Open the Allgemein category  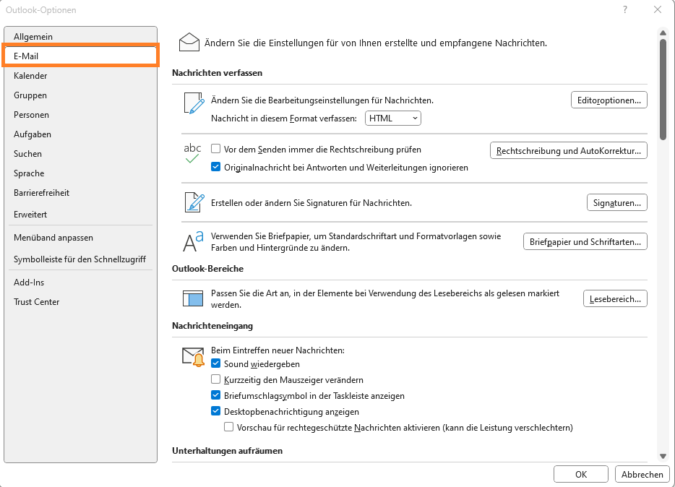point(81,37)
